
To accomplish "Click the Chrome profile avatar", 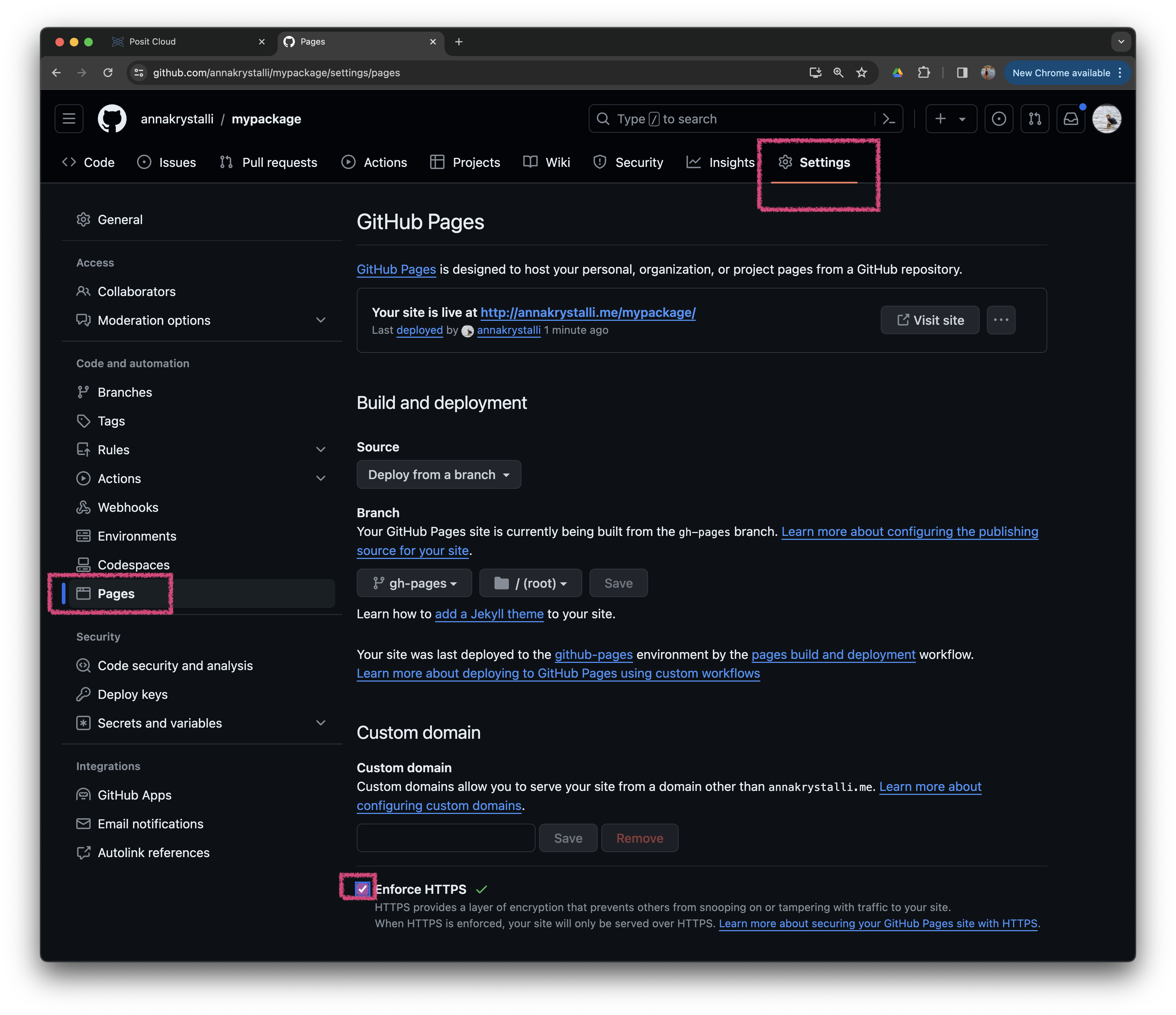I will (x=988, y=73).
